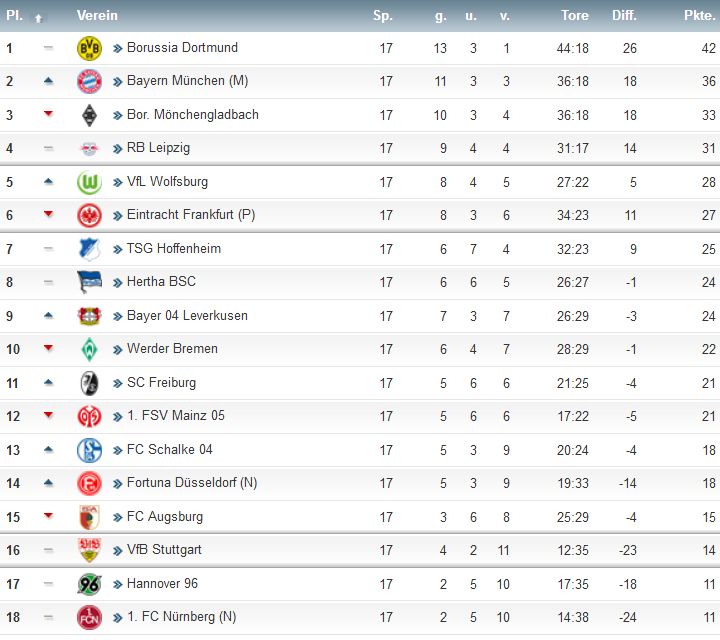Sort the table by Pkte. column
The height and width of the screenshot is (640, 720).
click(x=699, y=16)
